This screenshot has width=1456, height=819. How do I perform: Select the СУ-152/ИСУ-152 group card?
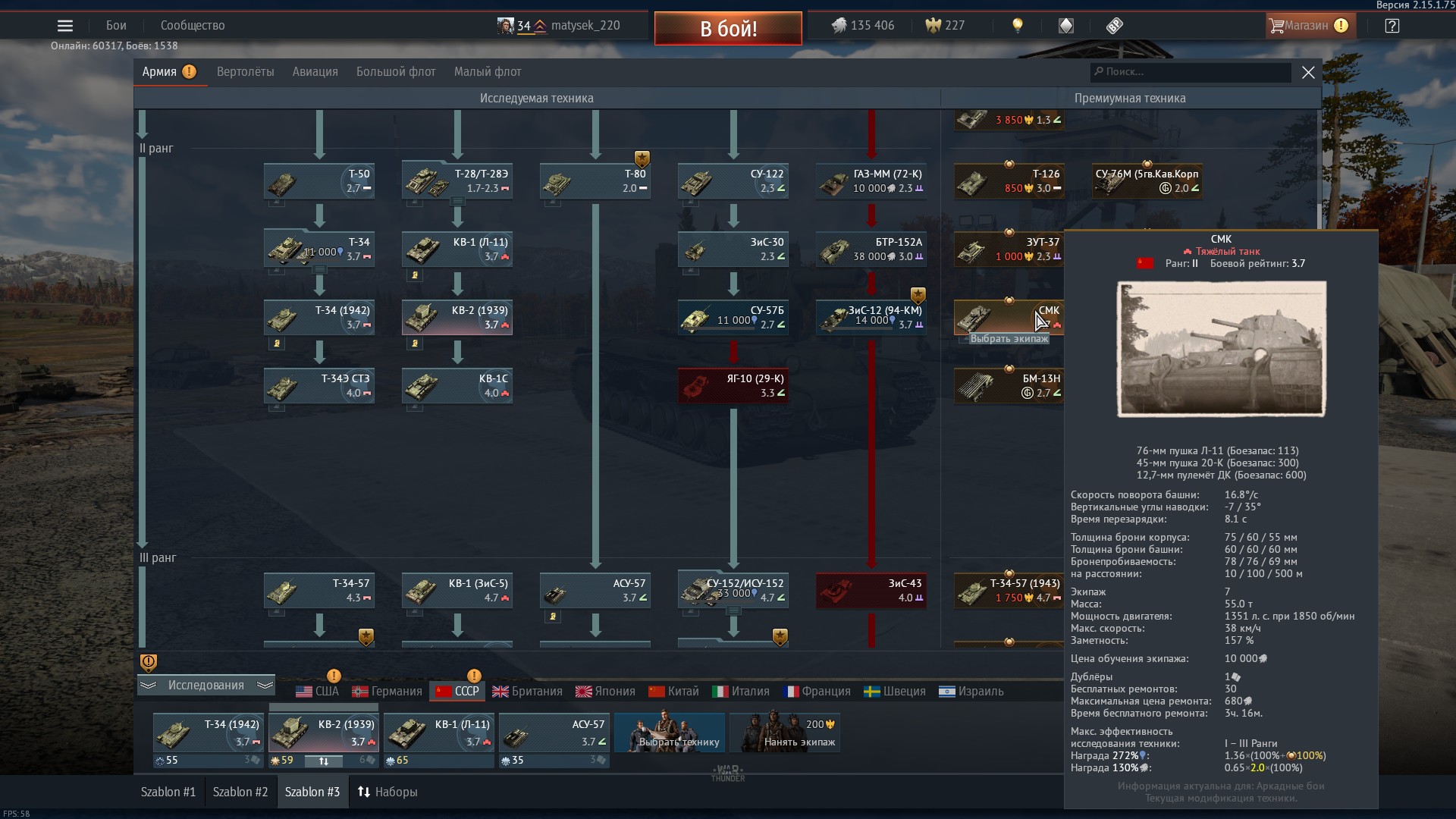click(x=733, y=591)
